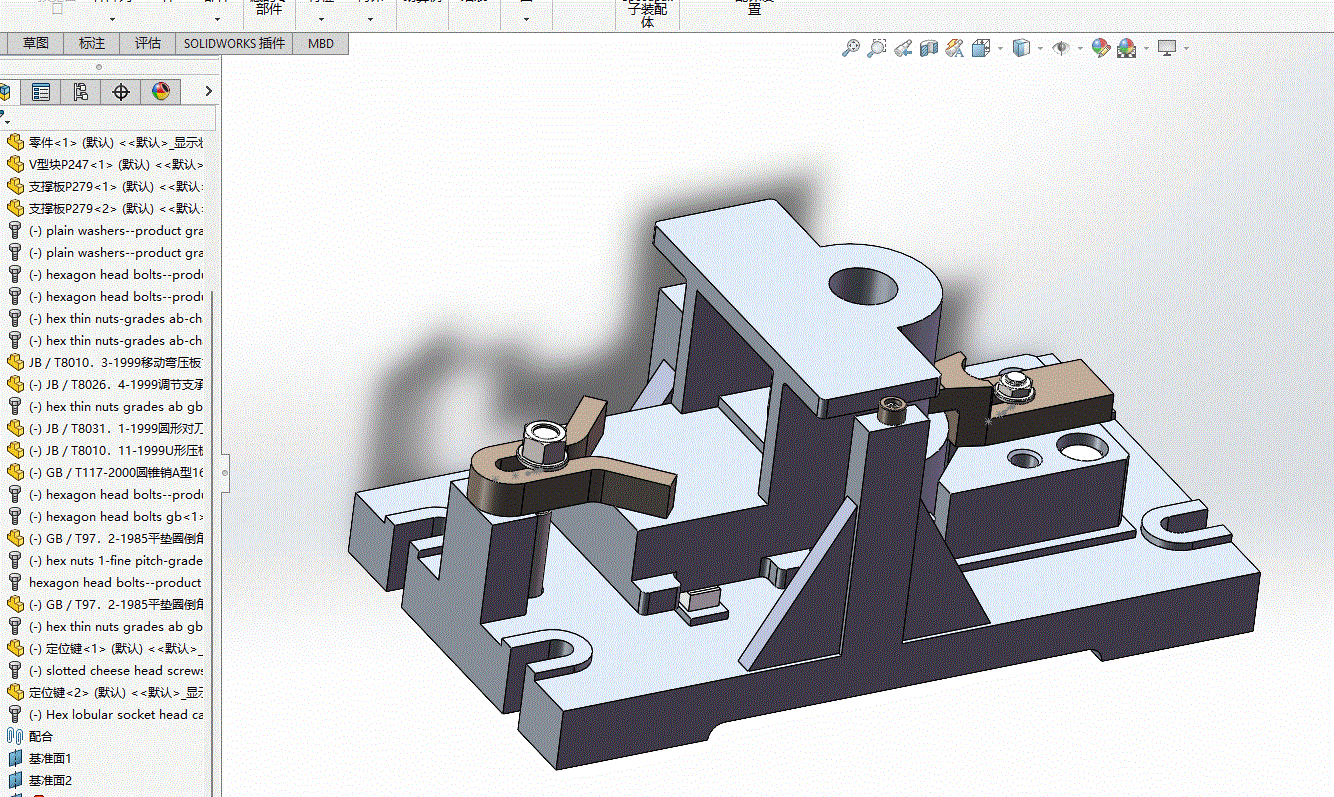This screenshot has height=797, width=1334.
Task: Open the SOLIDWORKS 插件 tab
Action: coord(234,43)
